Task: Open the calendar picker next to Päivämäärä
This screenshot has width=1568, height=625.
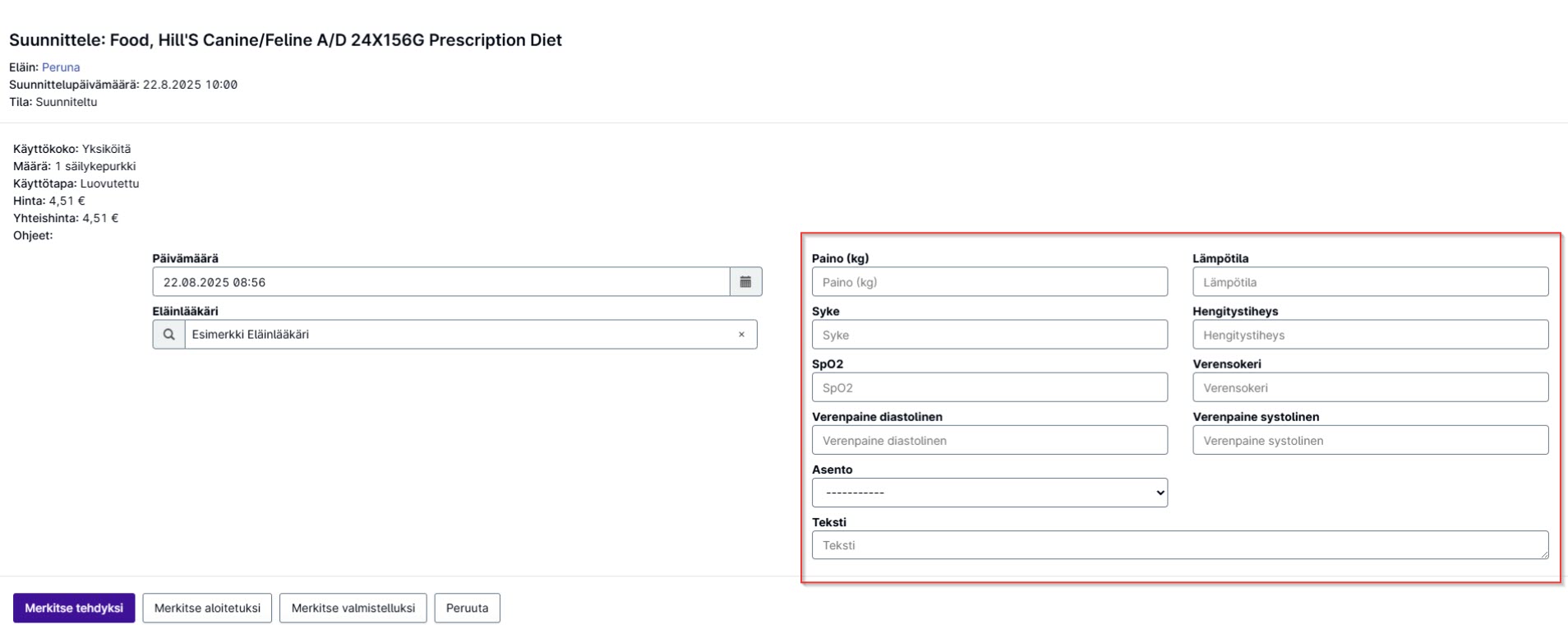Action: click(x=745, y=282)
